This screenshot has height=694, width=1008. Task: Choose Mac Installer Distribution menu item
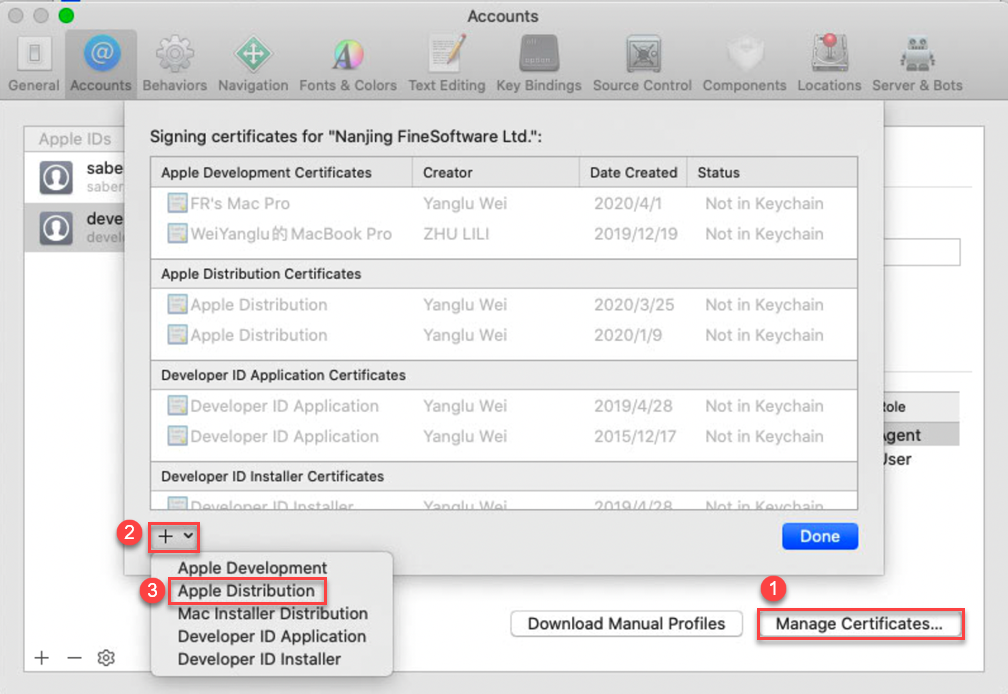point(273,614)
